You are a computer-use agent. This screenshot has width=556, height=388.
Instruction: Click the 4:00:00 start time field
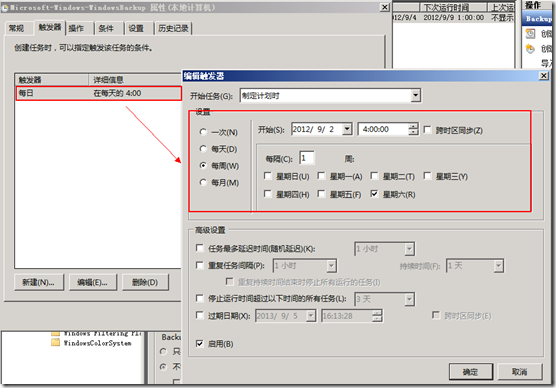coord(384,129)
